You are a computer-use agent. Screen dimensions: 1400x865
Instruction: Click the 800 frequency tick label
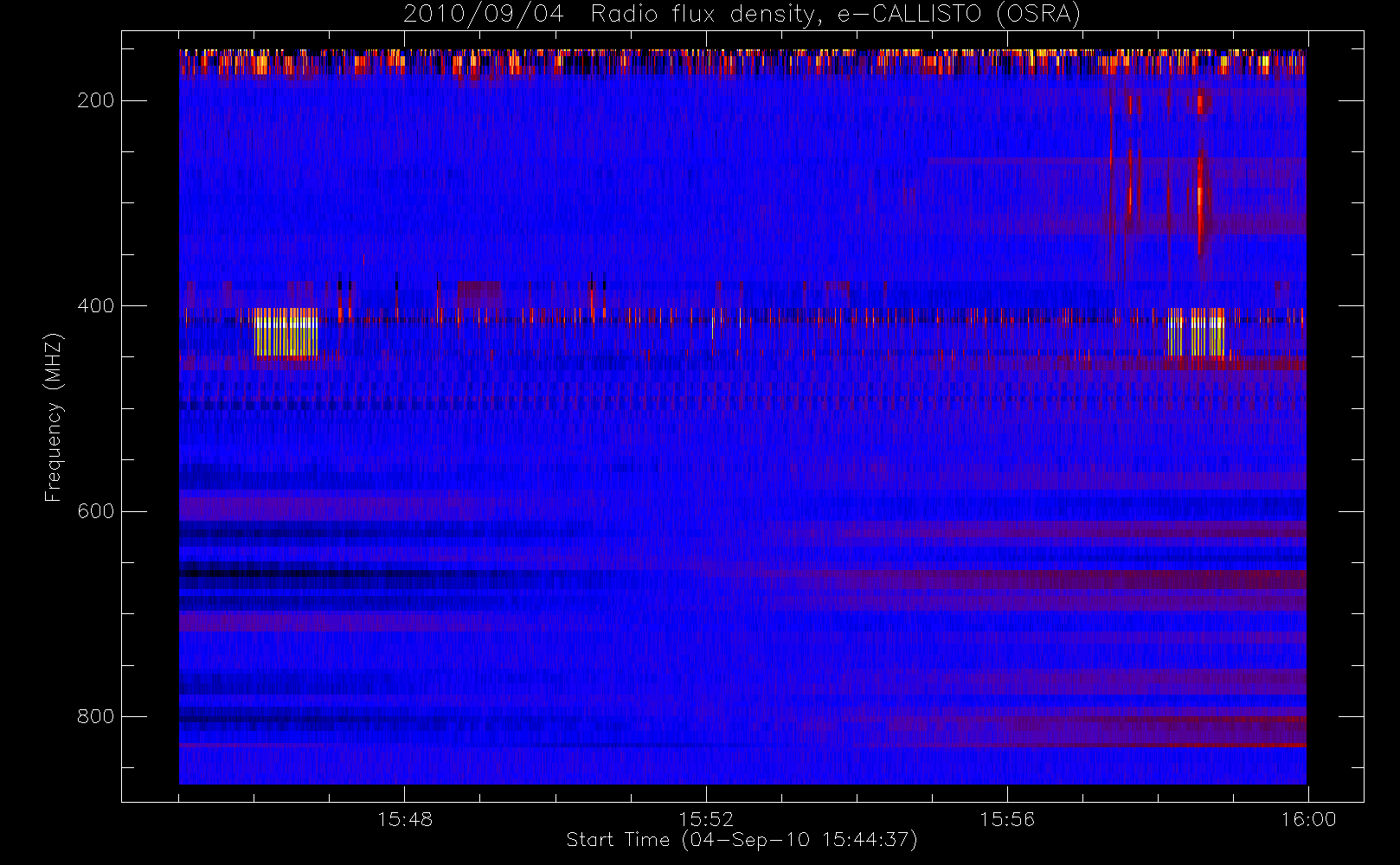tap(95, 716)
